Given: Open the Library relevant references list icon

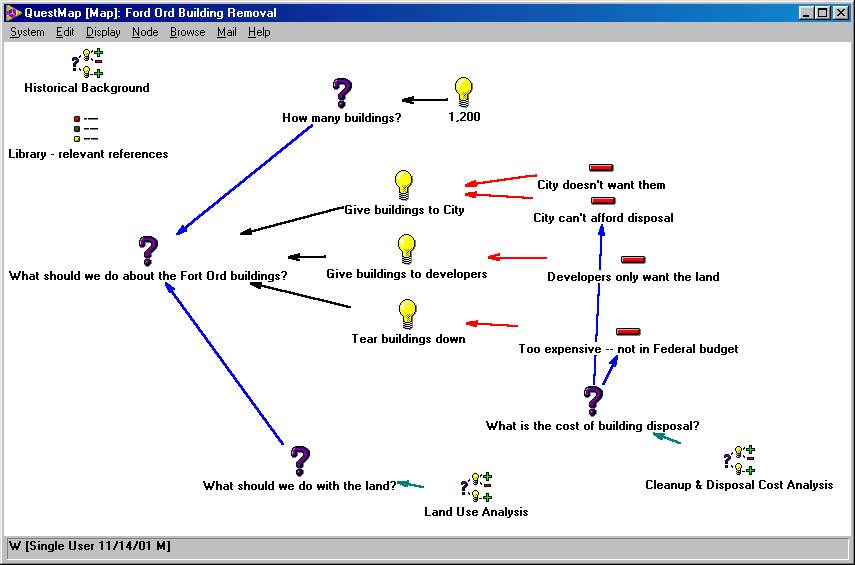Looking at the screenshot, I should click(x=86, y=129).
